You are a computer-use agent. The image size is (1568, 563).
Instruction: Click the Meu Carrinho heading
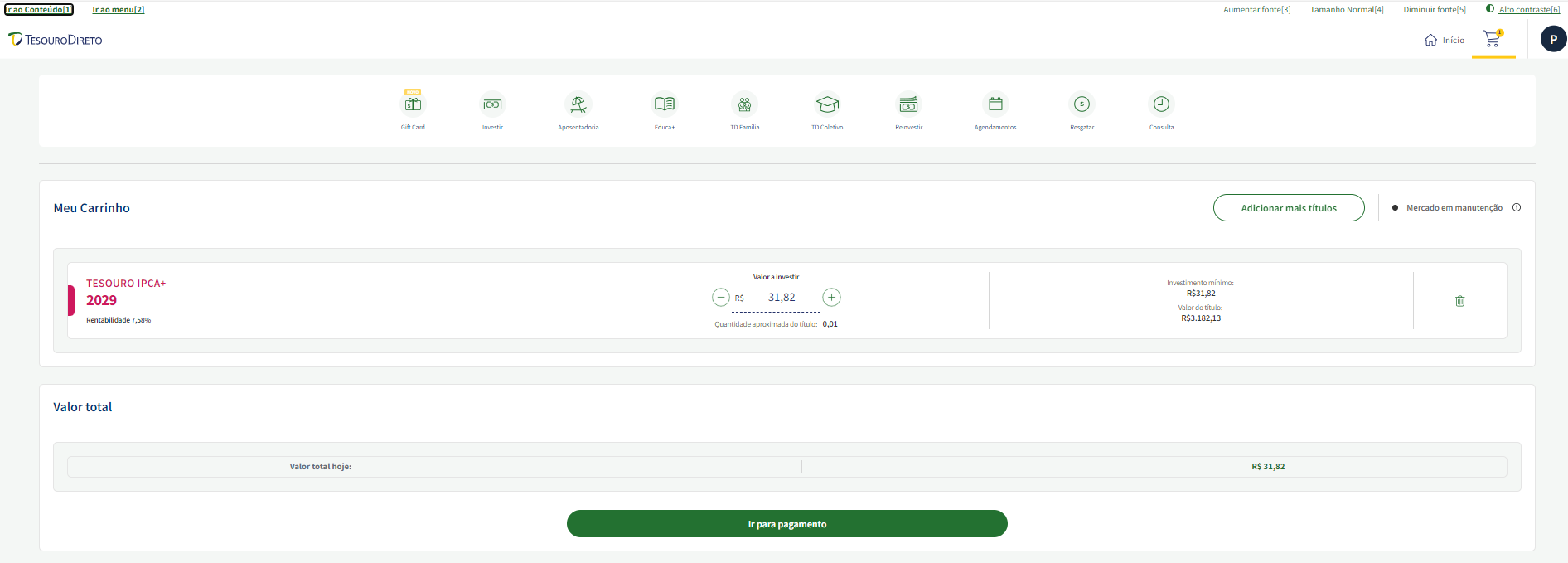(92, 208)
